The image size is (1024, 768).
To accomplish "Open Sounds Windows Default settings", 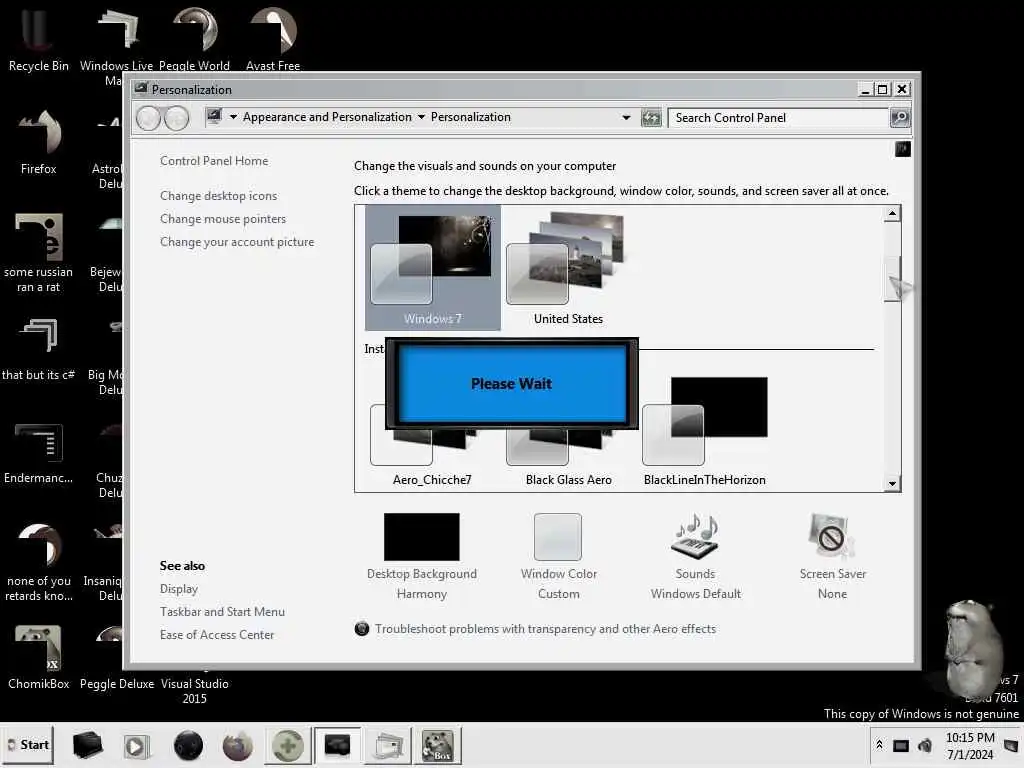I will 696,556.
